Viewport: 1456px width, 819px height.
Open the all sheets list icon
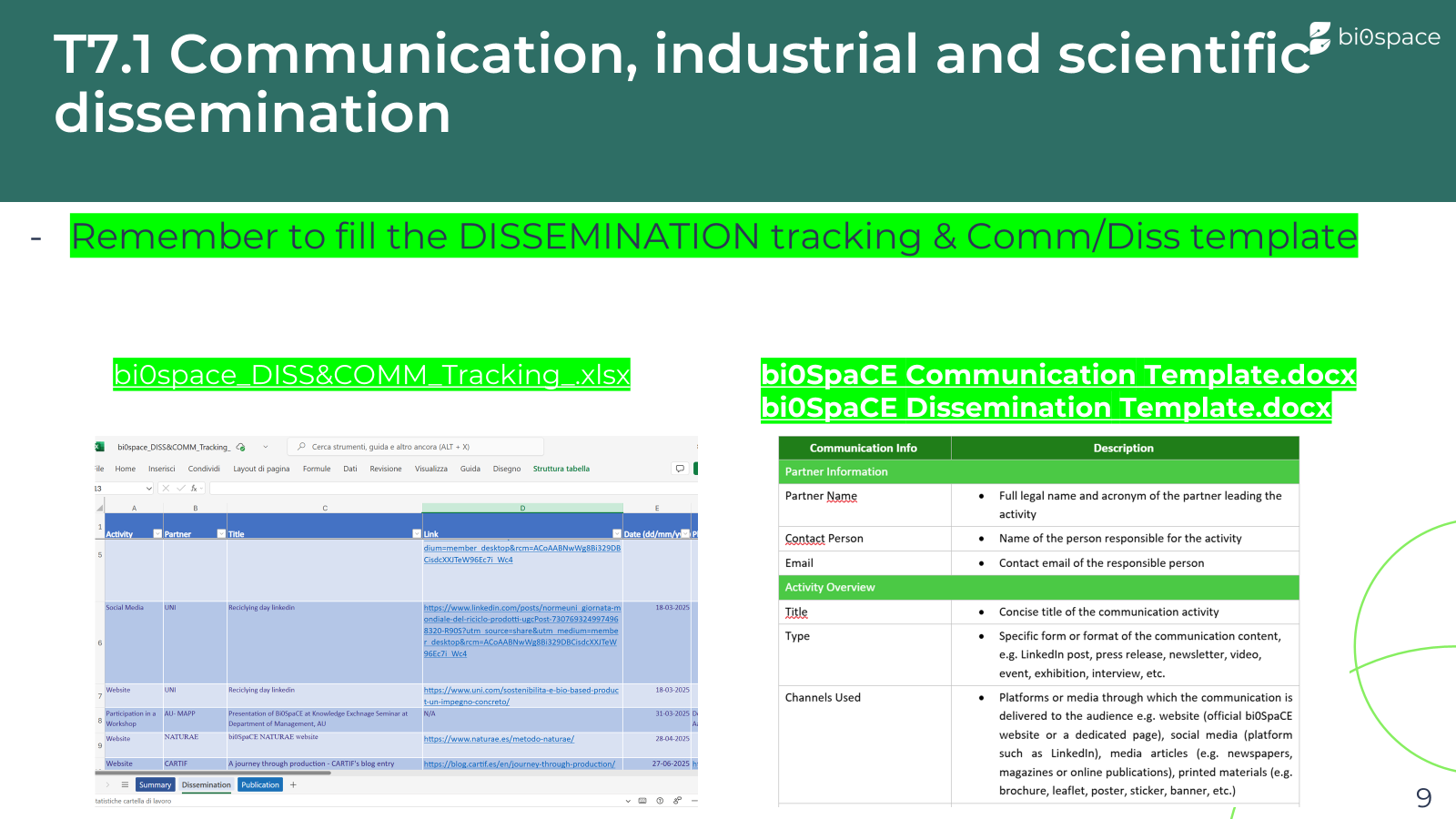coord(125,784)
